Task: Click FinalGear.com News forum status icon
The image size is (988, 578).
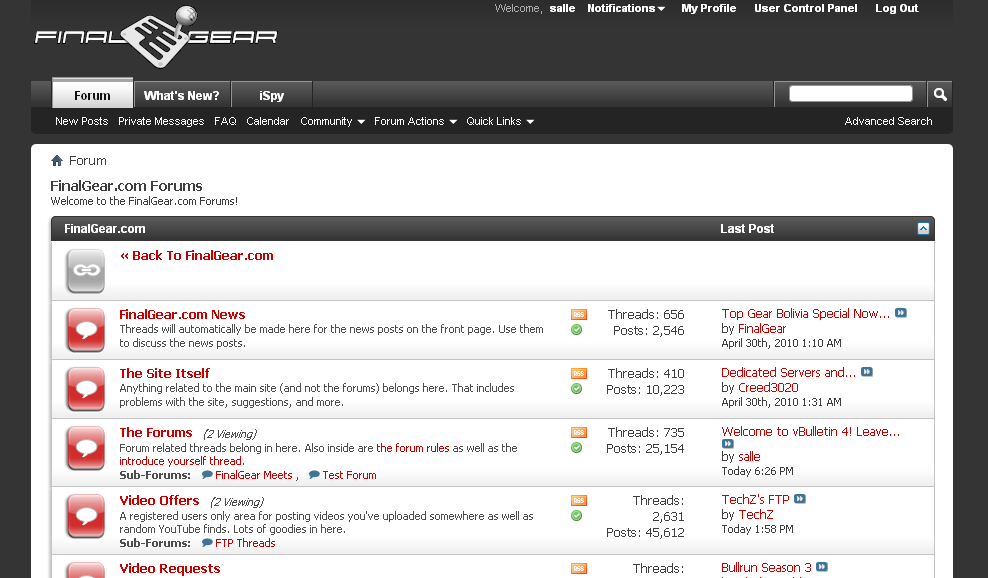Action: point(86,330)
